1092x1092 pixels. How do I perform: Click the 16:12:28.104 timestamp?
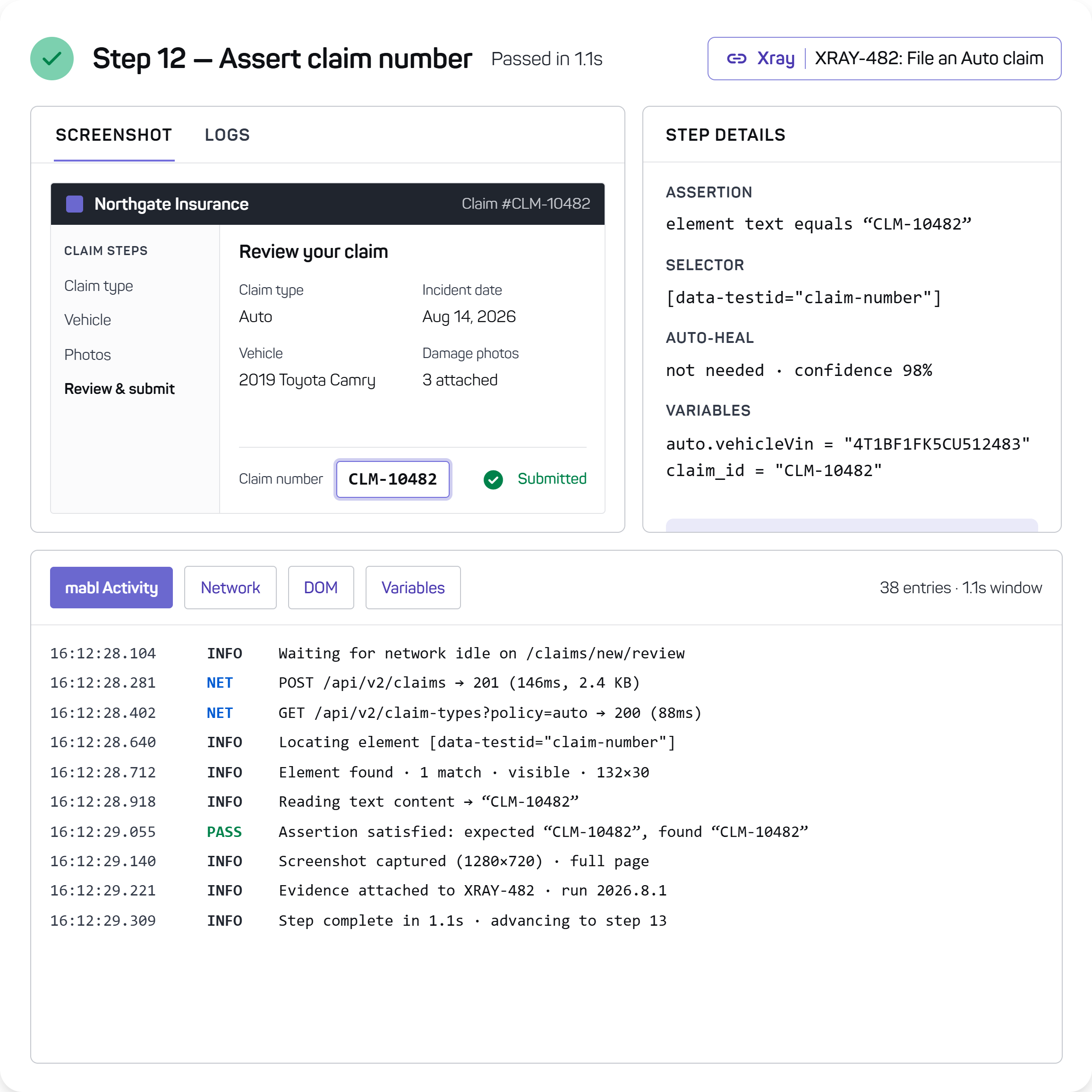103,654
